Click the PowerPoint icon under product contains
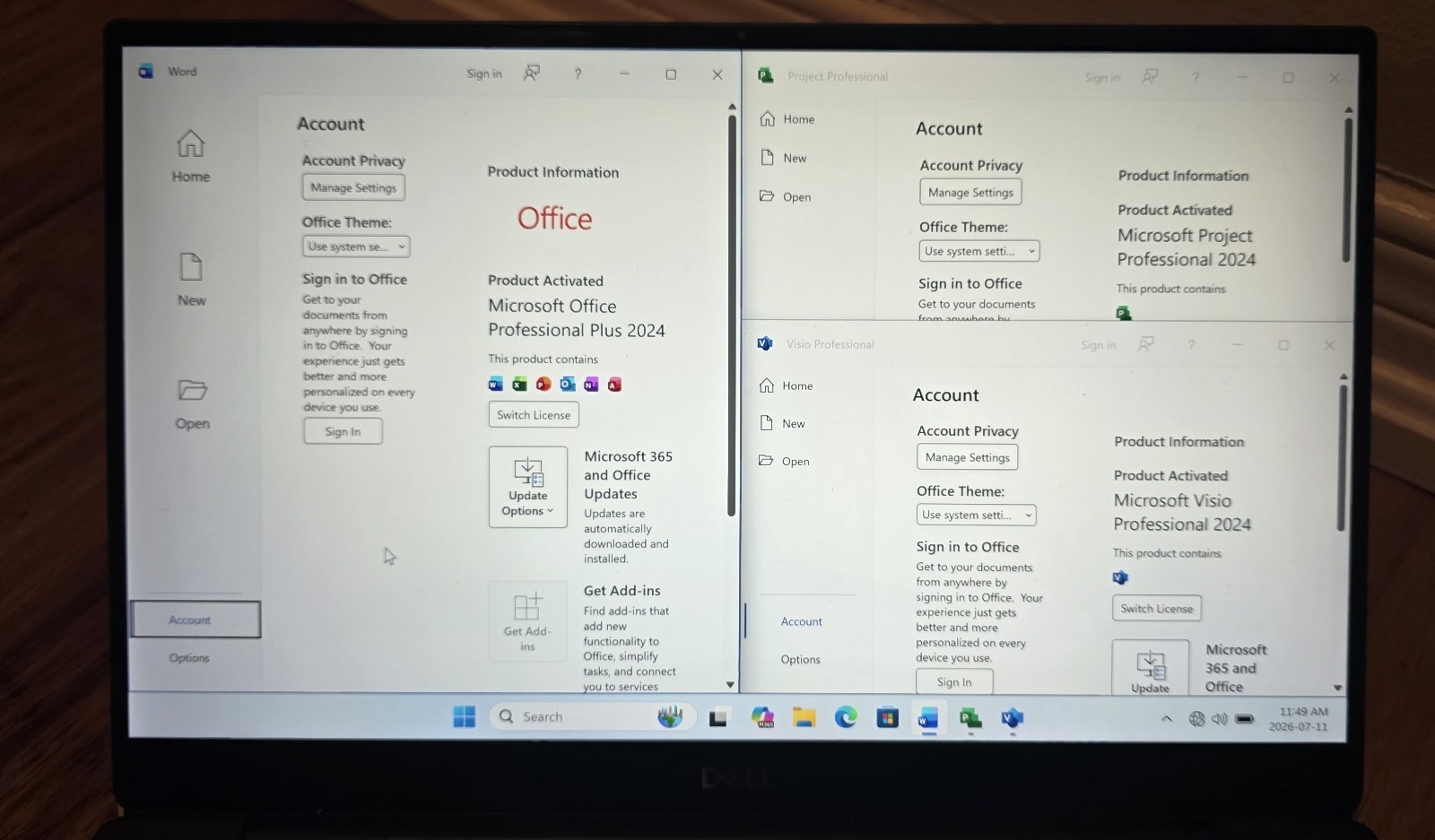This screenshot has height=840, width=1435. 544,385
